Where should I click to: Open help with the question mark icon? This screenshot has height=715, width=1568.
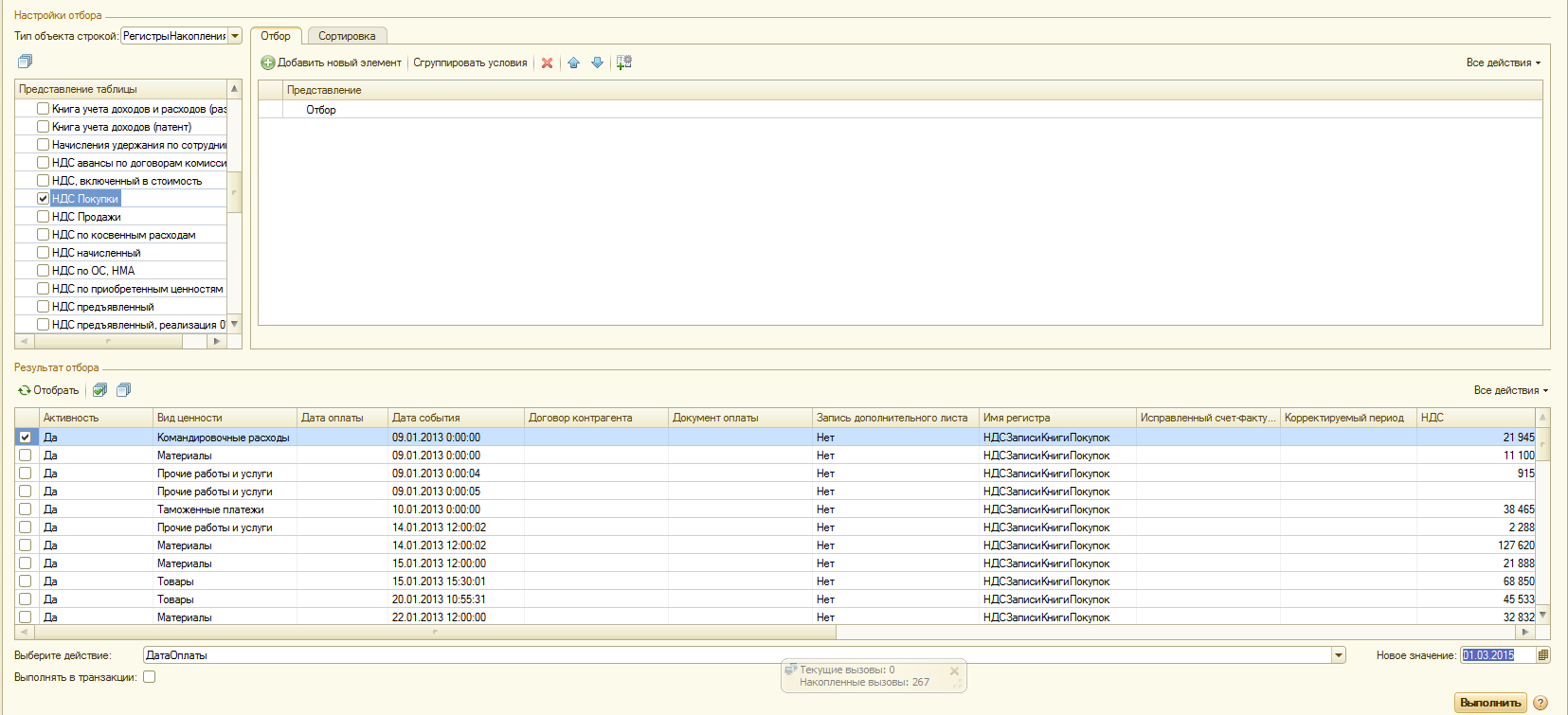click(1541, 703)
